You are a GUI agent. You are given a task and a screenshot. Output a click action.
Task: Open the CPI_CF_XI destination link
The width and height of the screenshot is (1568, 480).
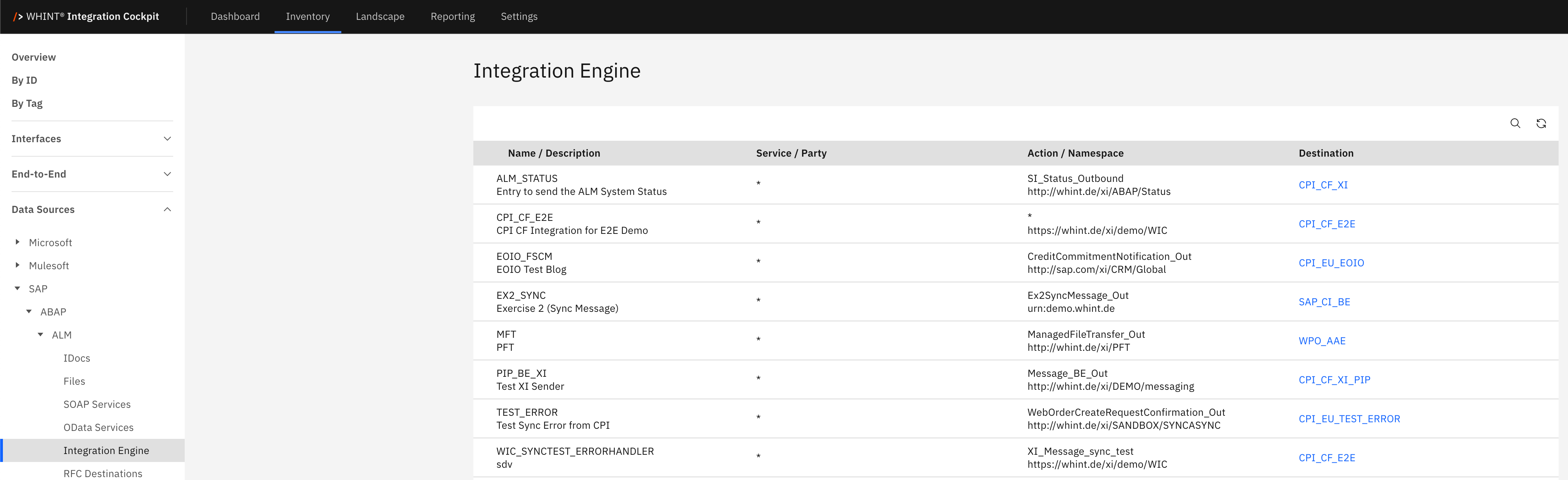point(1323,185)
